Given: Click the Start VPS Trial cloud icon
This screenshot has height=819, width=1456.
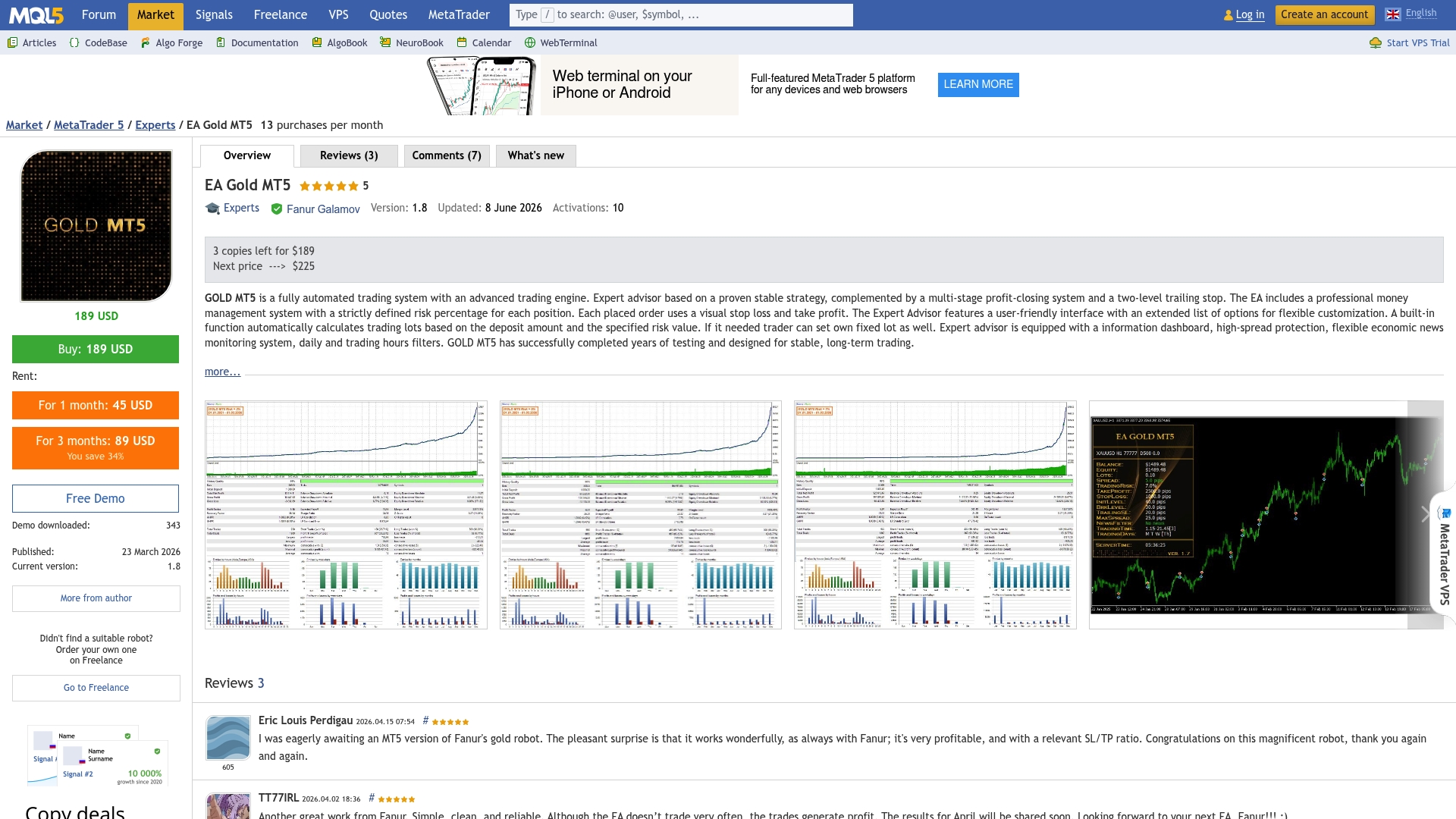Looking at the screenshot, I should point(1376,43).
